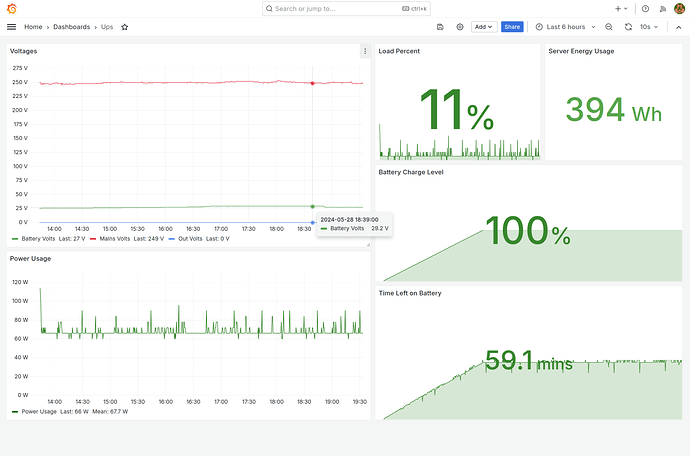The height and width of the screenshot is (456, 690).
Task: Open the hamburger navigation menu
Action: pos(12,27)
